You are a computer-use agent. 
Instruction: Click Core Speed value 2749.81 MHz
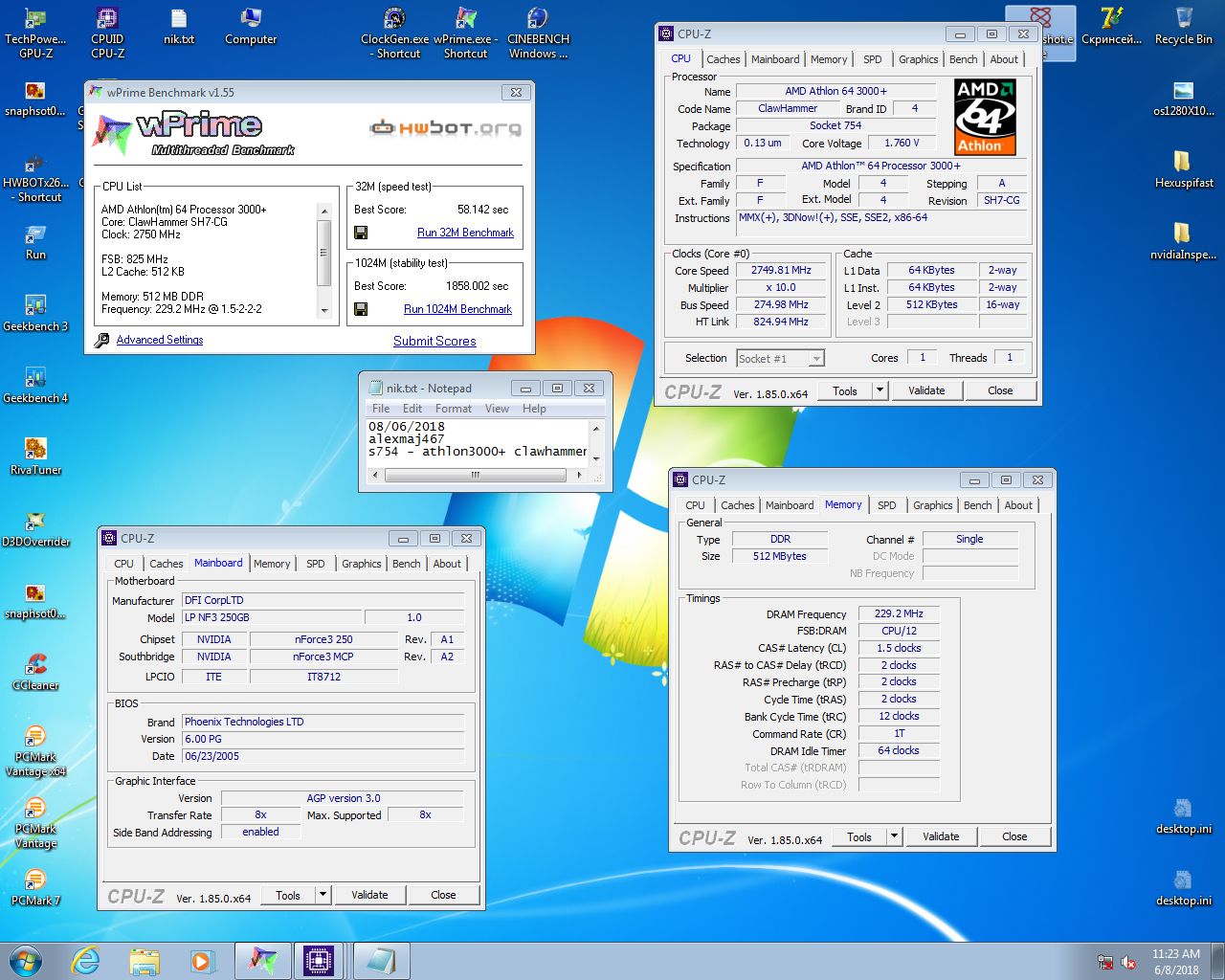[781, 270]
